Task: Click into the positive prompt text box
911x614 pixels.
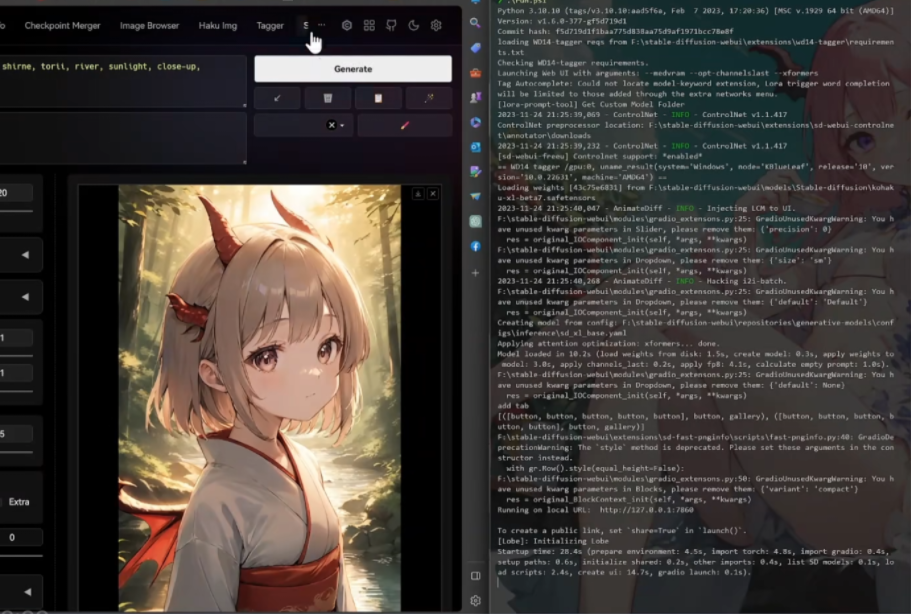Action: pos(123,81)
